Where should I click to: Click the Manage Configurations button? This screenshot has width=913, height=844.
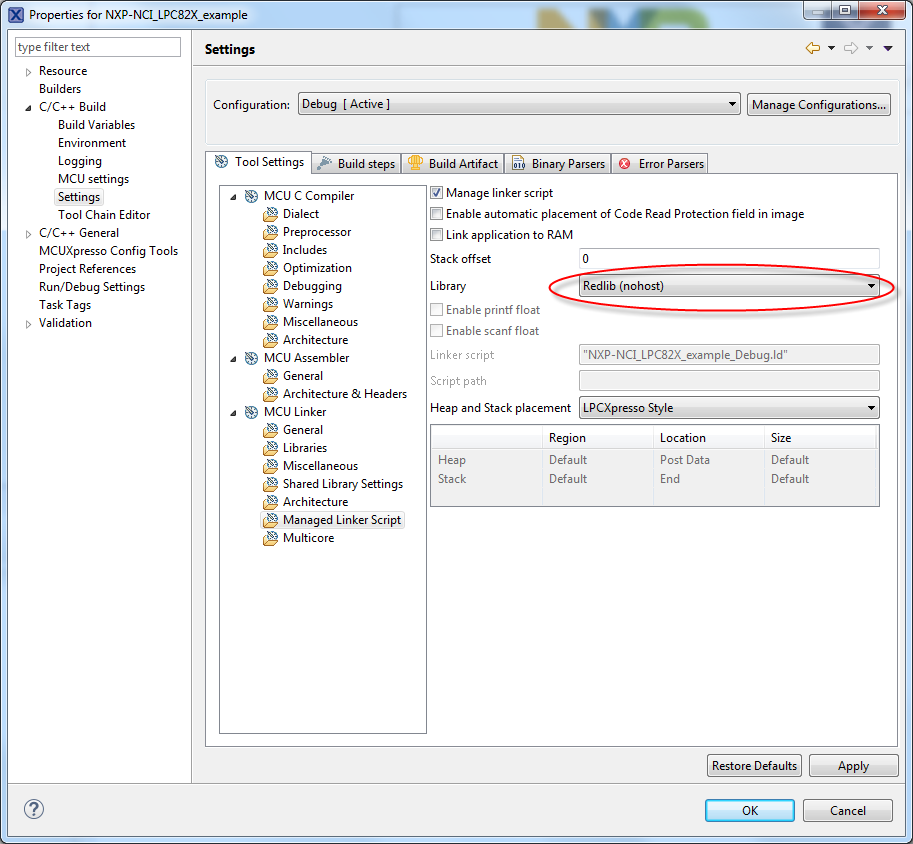(819, 105)
